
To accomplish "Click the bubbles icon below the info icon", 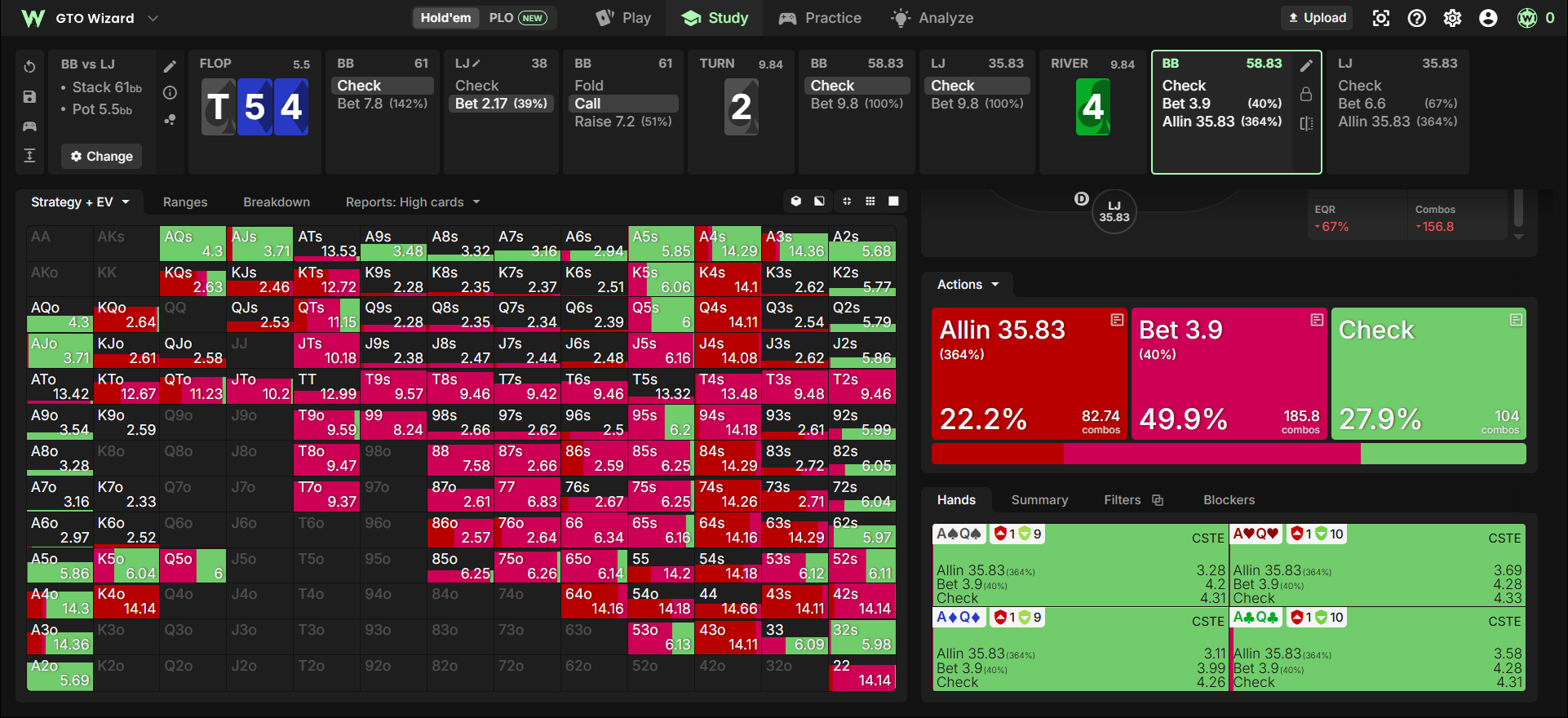I will click(x=170, y=119).
